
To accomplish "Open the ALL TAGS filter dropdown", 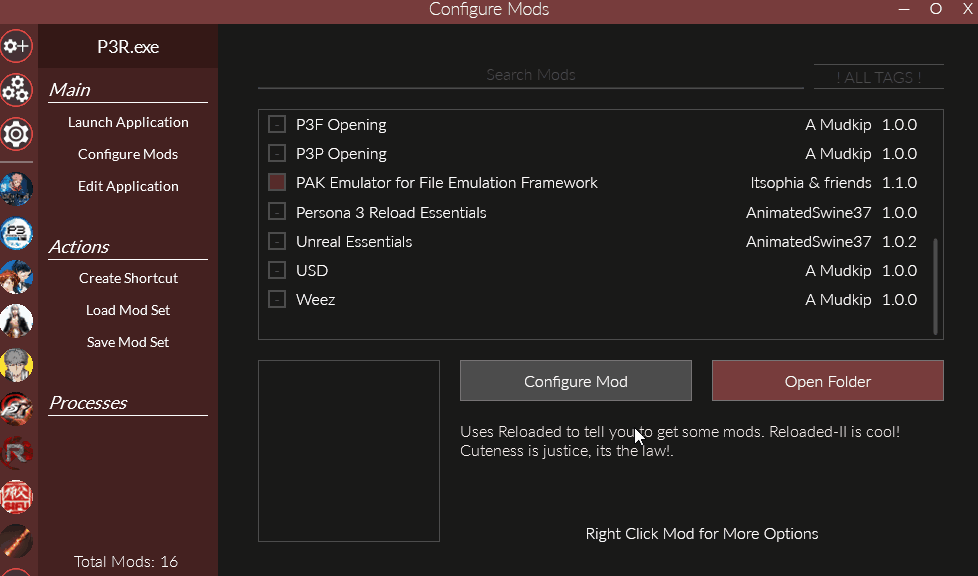I will tap(878, 77).
